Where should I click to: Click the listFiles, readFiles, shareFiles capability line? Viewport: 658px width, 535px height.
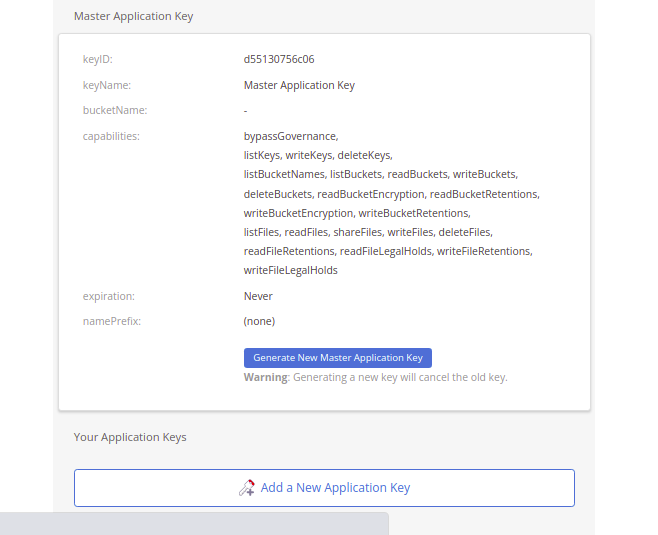tap(368, 232)
